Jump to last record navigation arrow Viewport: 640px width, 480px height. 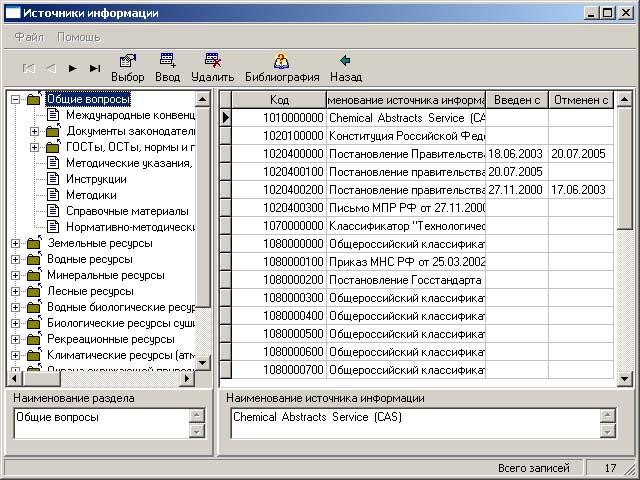point(95,68)
